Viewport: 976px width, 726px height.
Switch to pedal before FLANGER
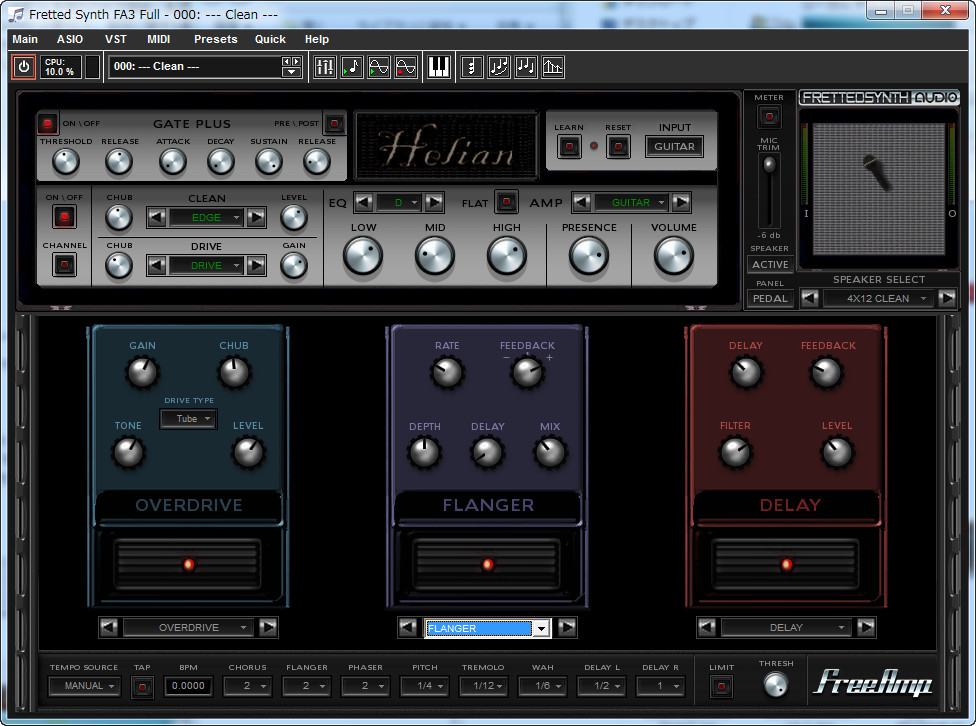tap(407, 627)
